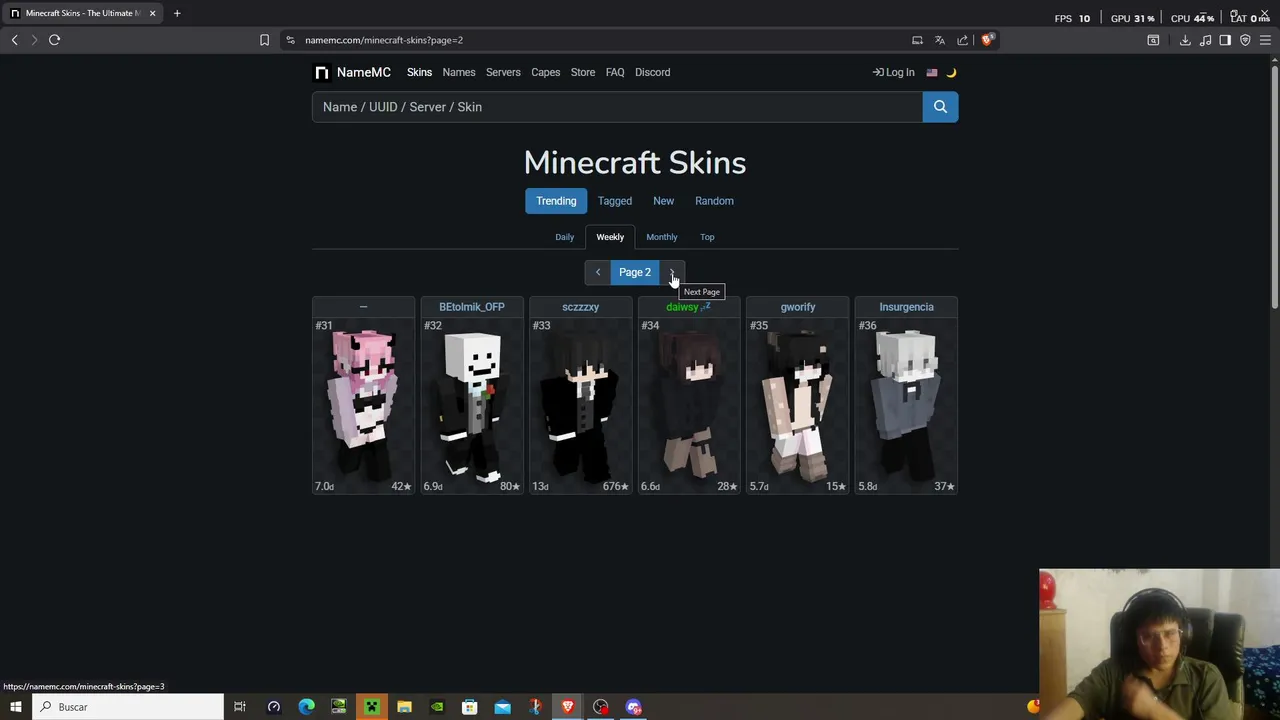Click the install app icon in address bar
The image size is (1280, 720).
click(x=917, y=40)
